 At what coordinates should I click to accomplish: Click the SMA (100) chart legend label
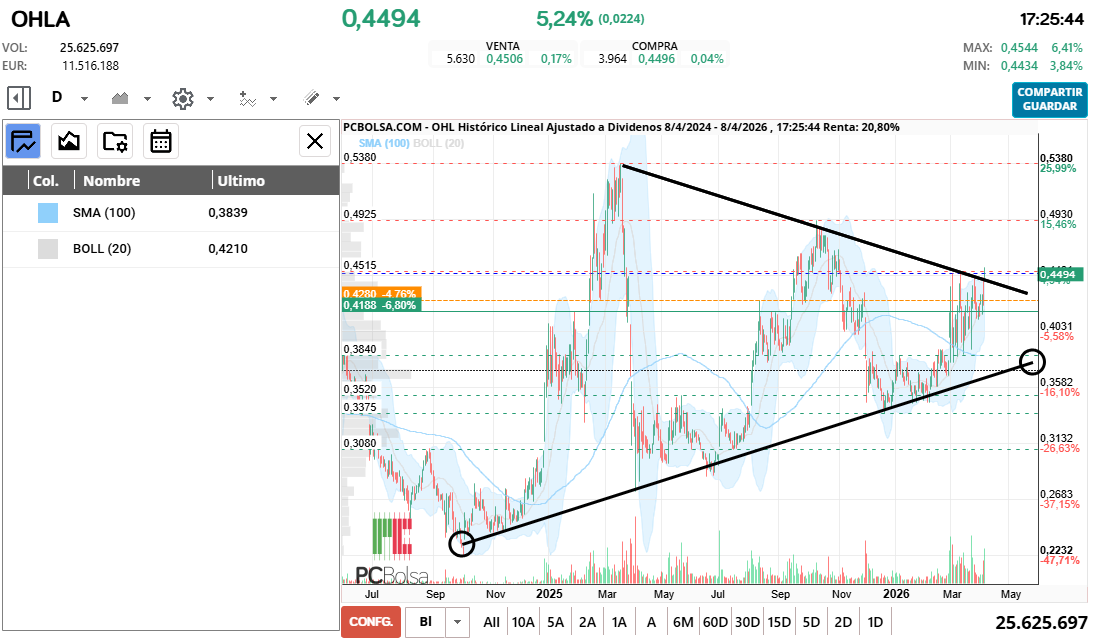pos(384,144)
